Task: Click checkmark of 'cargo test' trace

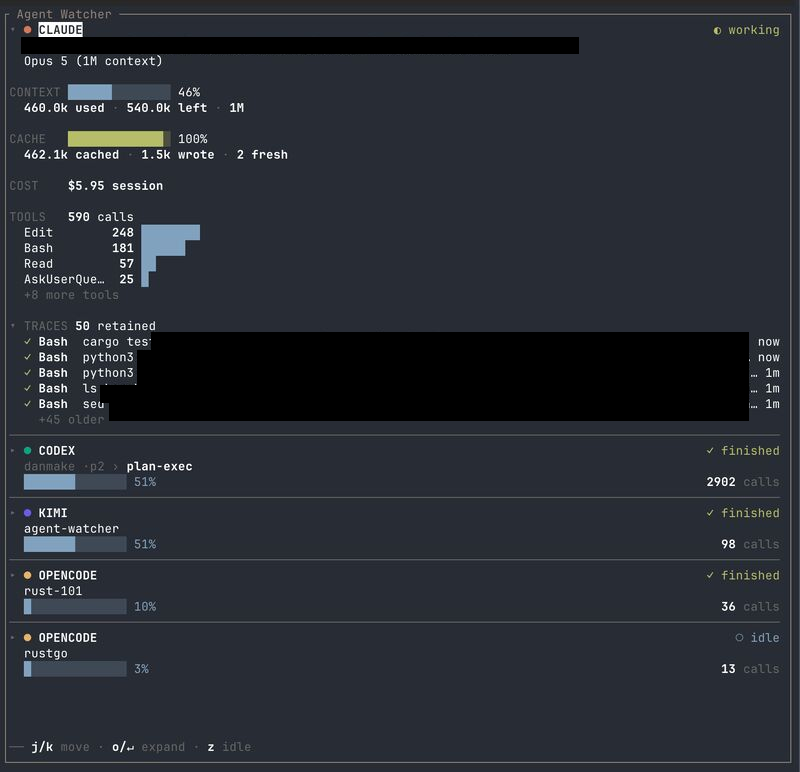Action: coord(28,341)
